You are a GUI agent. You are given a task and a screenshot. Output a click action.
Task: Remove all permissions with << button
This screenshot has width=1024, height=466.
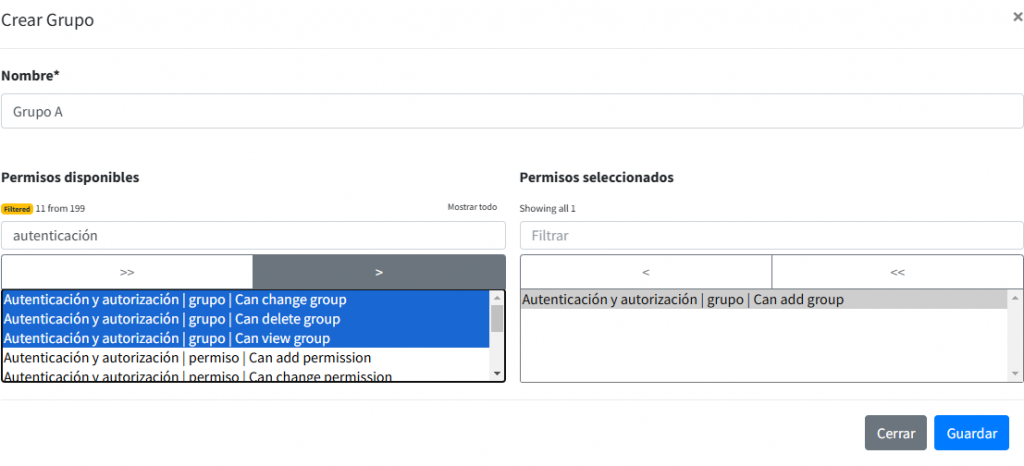click(x=897, y=272)
